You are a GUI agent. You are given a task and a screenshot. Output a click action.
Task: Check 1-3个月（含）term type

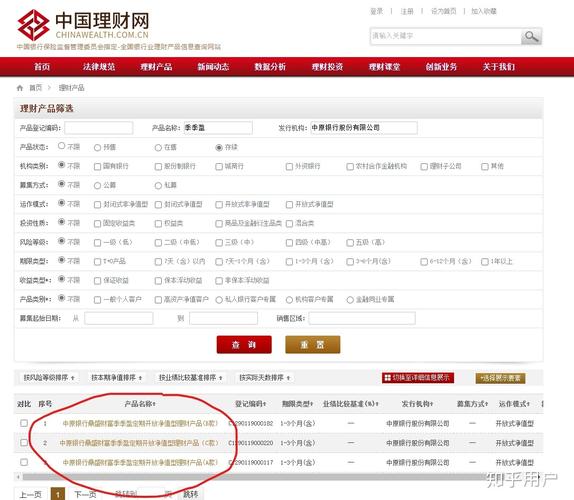tap(289, 262)
